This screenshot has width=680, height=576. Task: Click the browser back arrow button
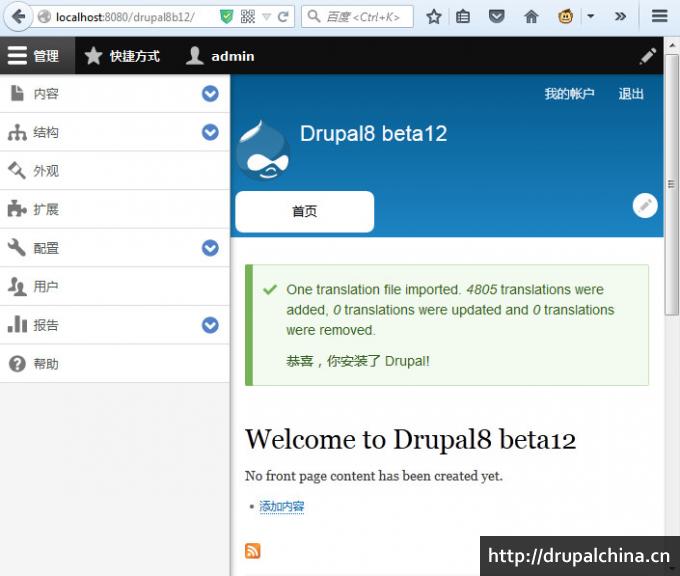(18, 17)
